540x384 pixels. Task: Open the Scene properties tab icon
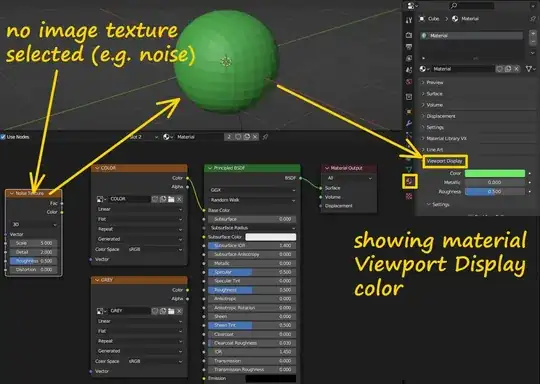click(x=409, y=70)
